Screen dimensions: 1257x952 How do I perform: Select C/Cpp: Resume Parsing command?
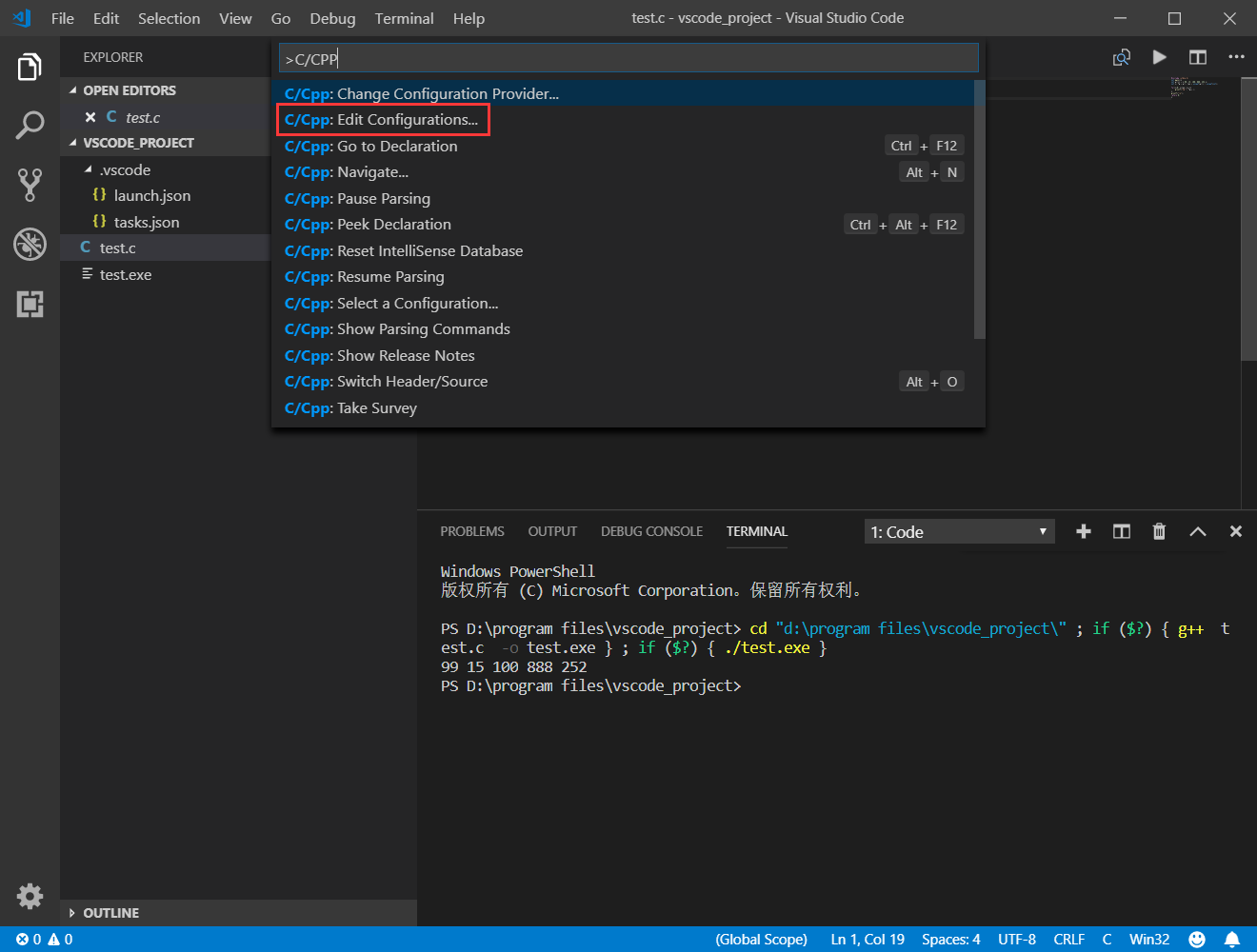[x=623, y=277]
